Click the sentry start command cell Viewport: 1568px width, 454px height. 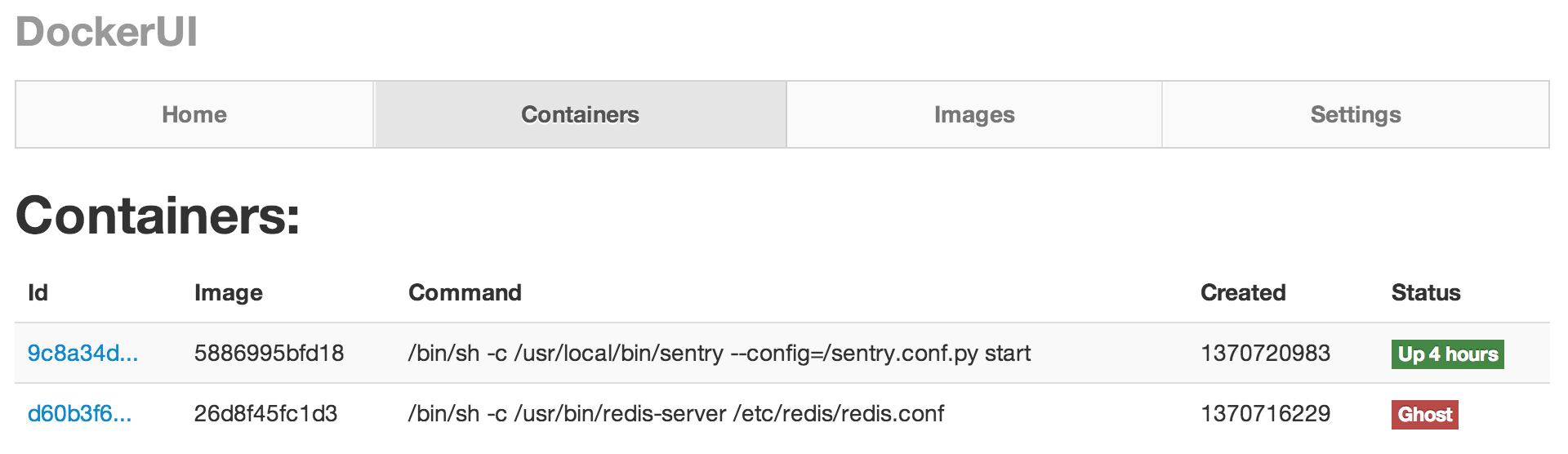(x=719, y=354)
